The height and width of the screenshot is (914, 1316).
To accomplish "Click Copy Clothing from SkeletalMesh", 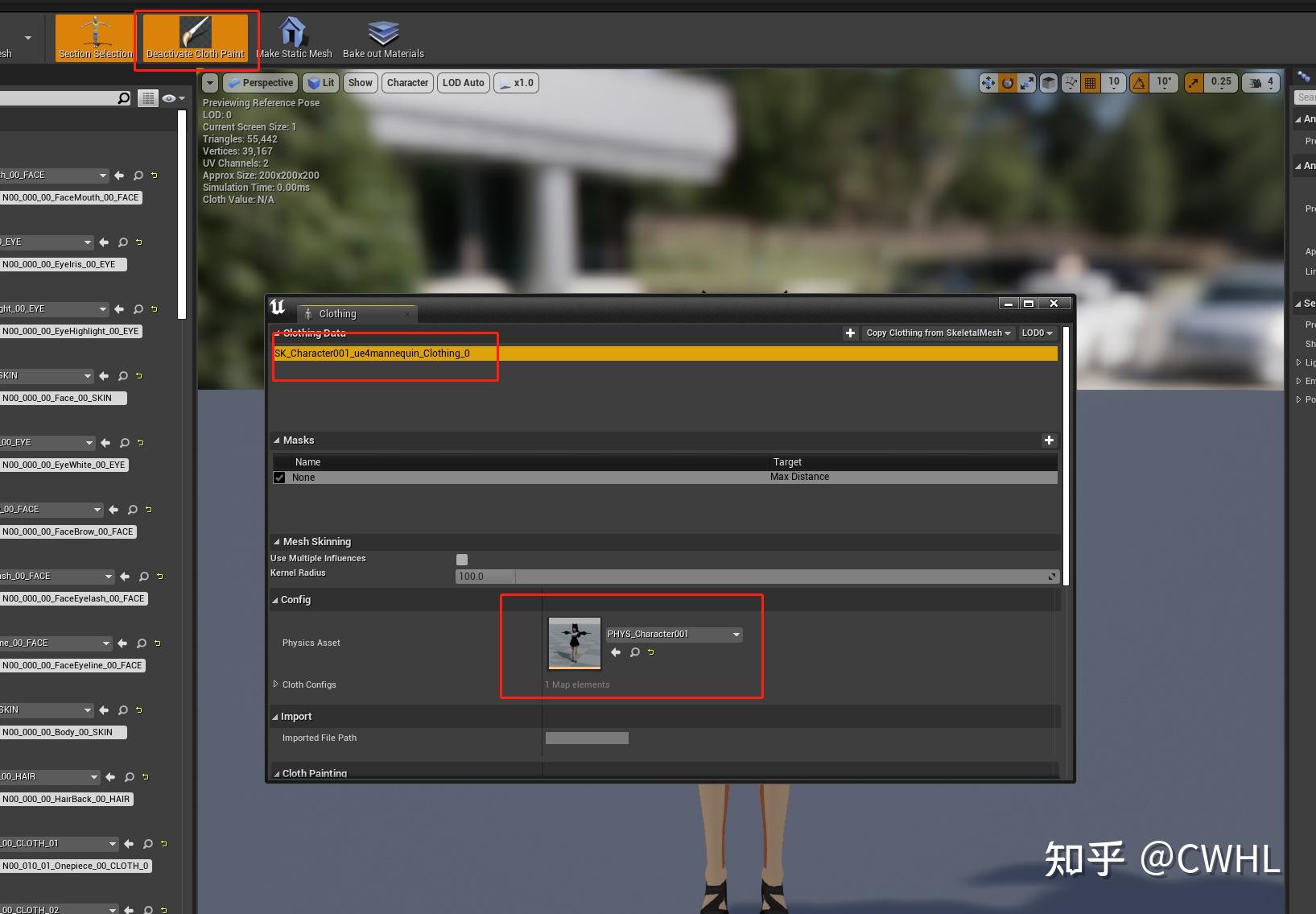I will 936,333.
